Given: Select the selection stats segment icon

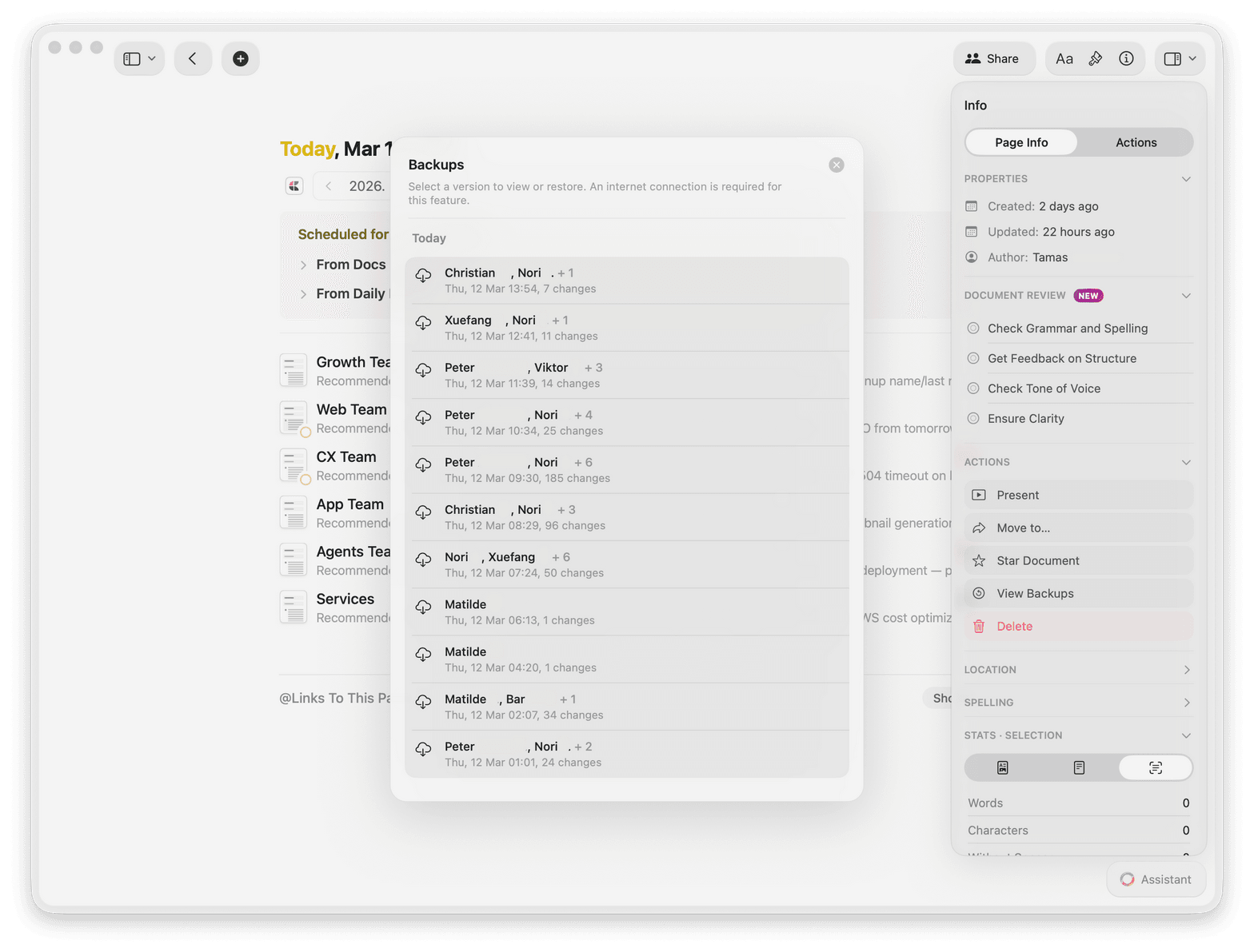Looking at the screenshot, I should click(1155, 768).
